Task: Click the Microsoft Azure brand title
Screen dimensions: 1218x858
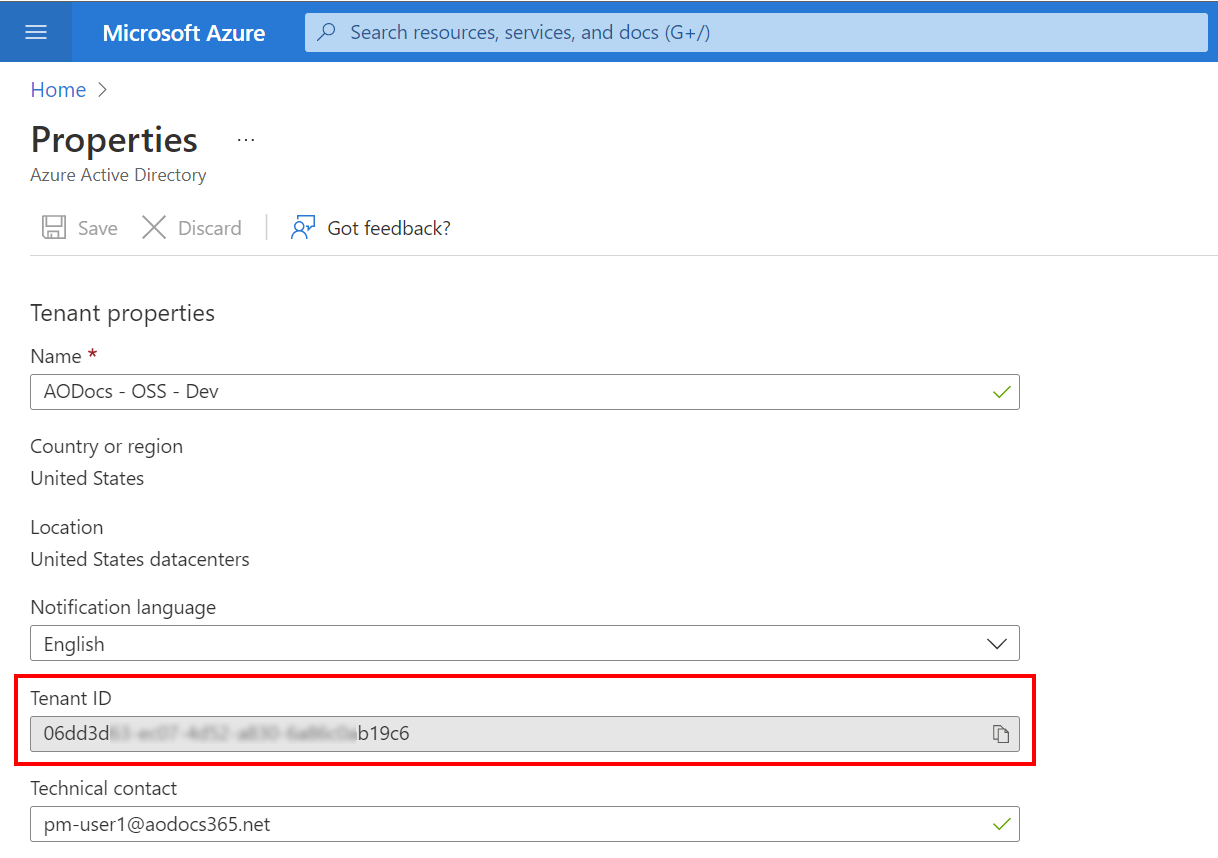Action: click(x=184, y=32)
